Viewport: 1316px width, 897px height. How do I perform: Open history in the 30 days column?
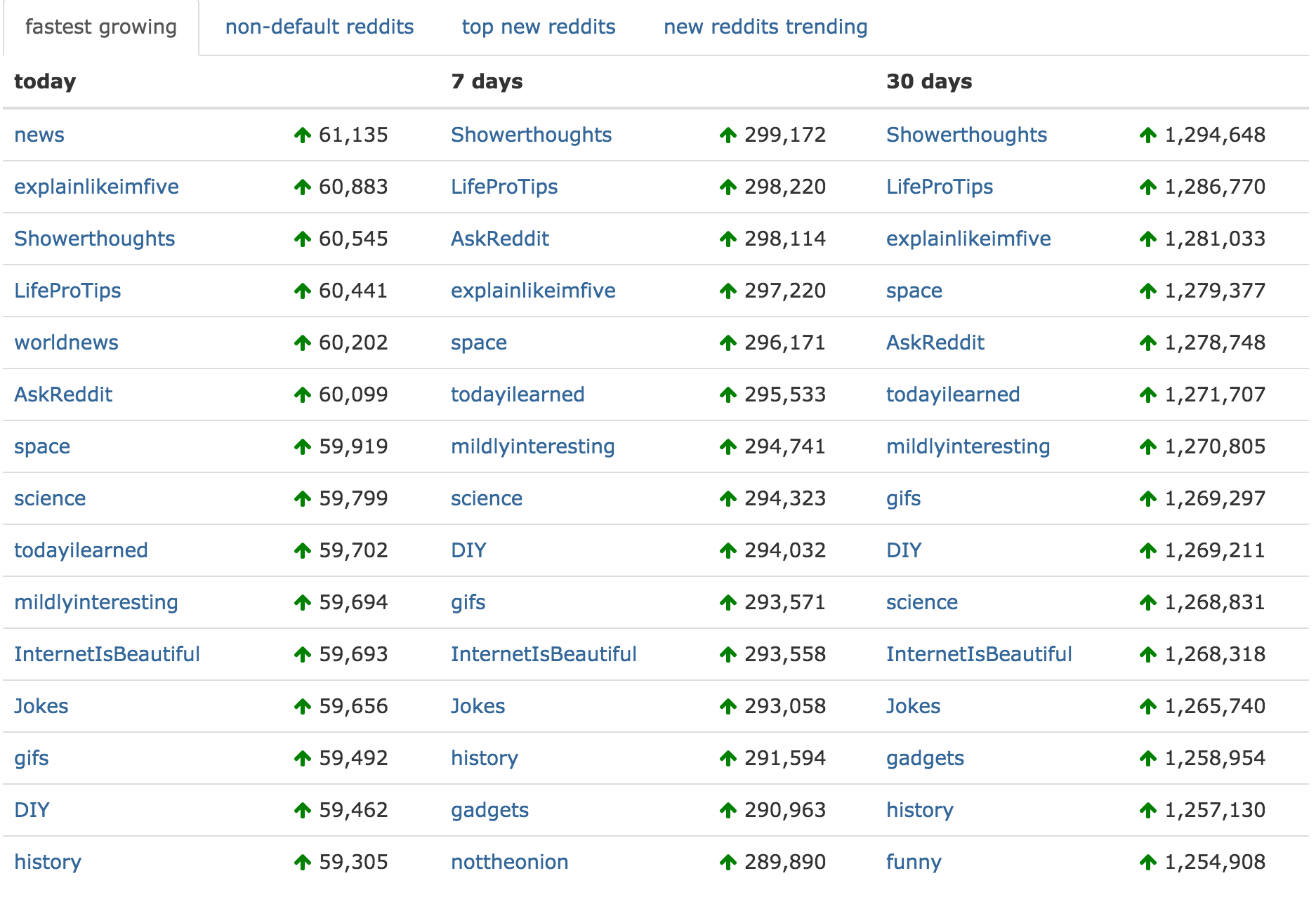920,810
